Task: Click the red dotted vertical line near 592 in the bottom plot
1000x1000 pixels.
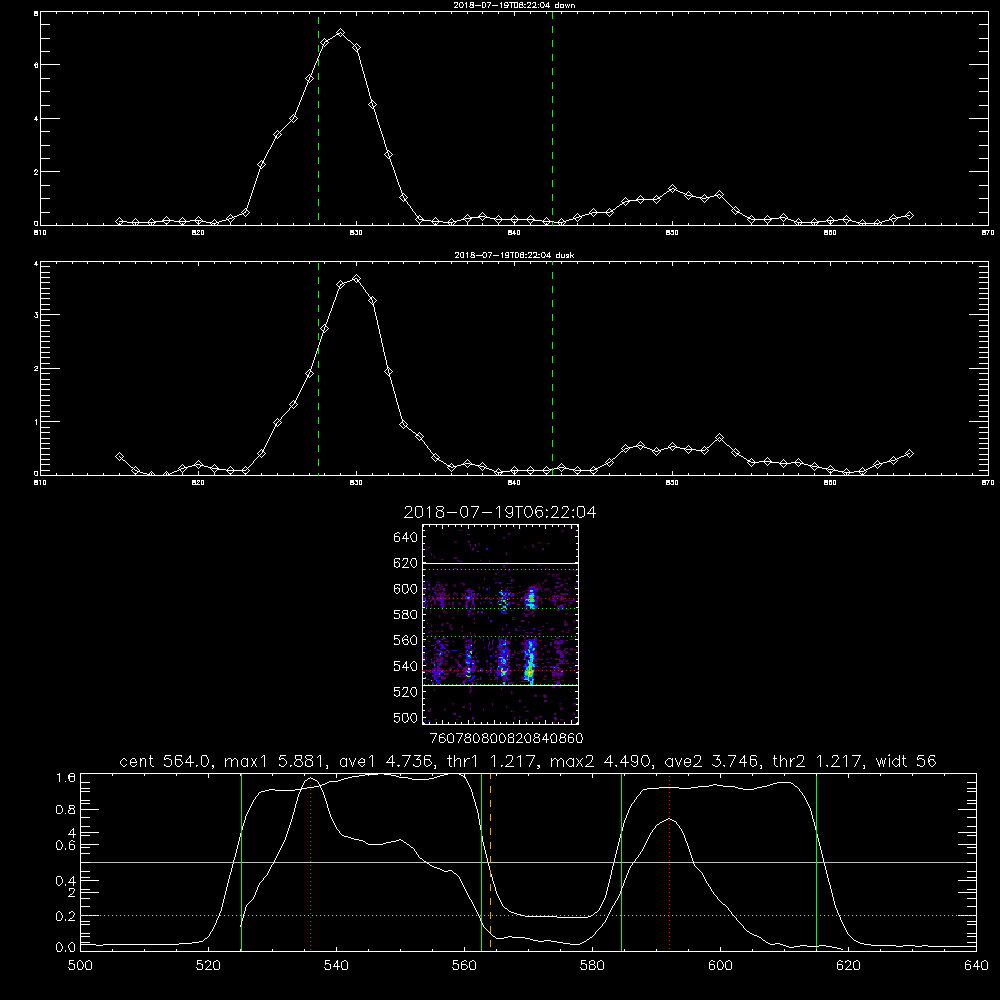Action: click(670, 861)
